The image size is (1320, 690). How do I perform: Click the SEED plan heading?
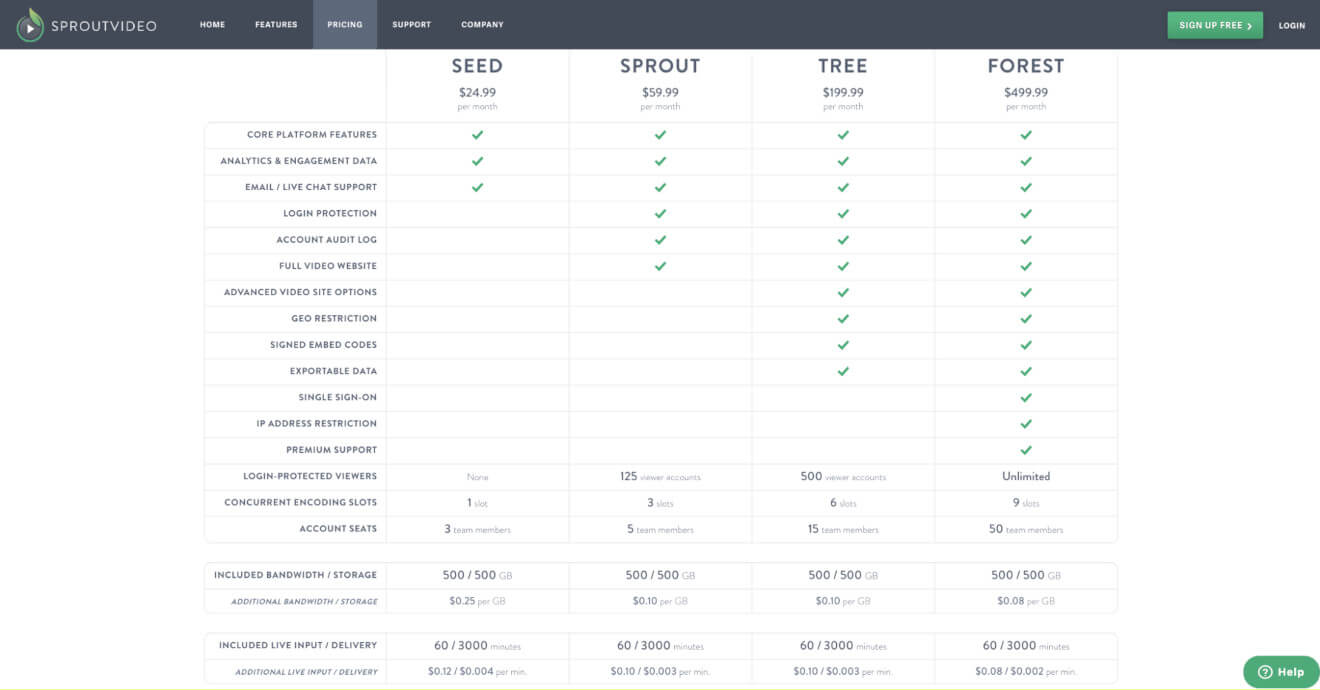[477, 66]
